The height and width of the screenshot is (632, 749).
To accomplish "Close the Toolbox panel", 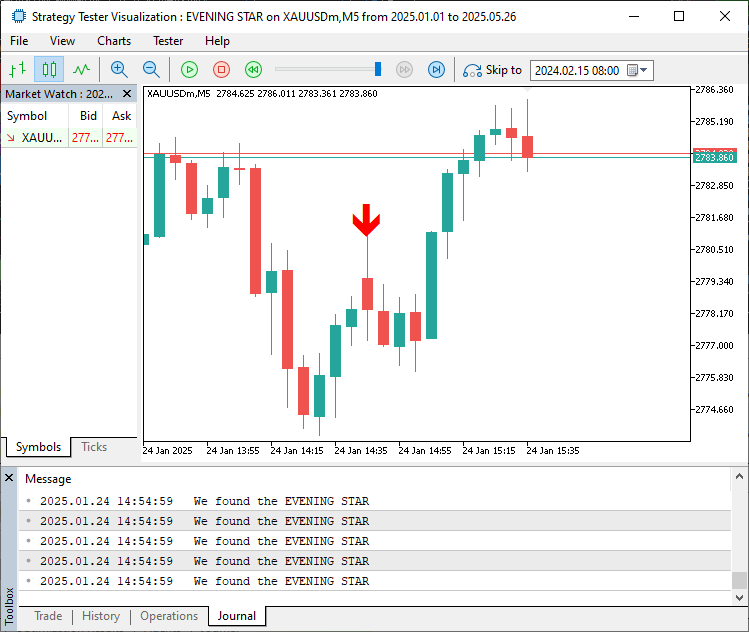I will (x=9, y=478).
